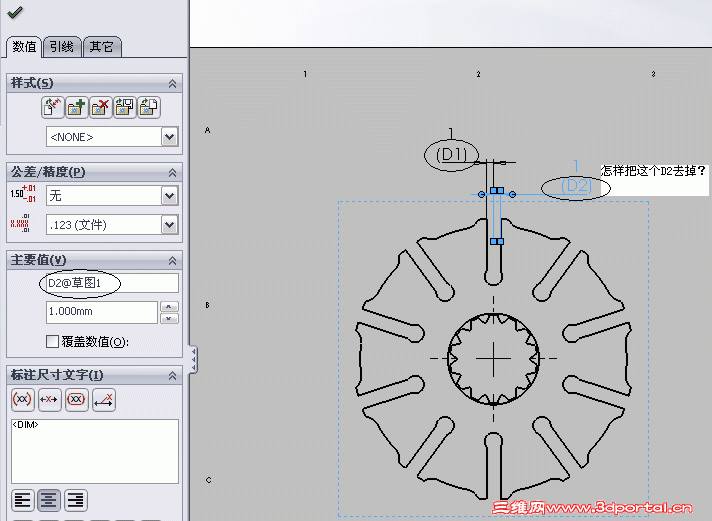Select the right justify text icon
The image size is (712, 521).
75,500
